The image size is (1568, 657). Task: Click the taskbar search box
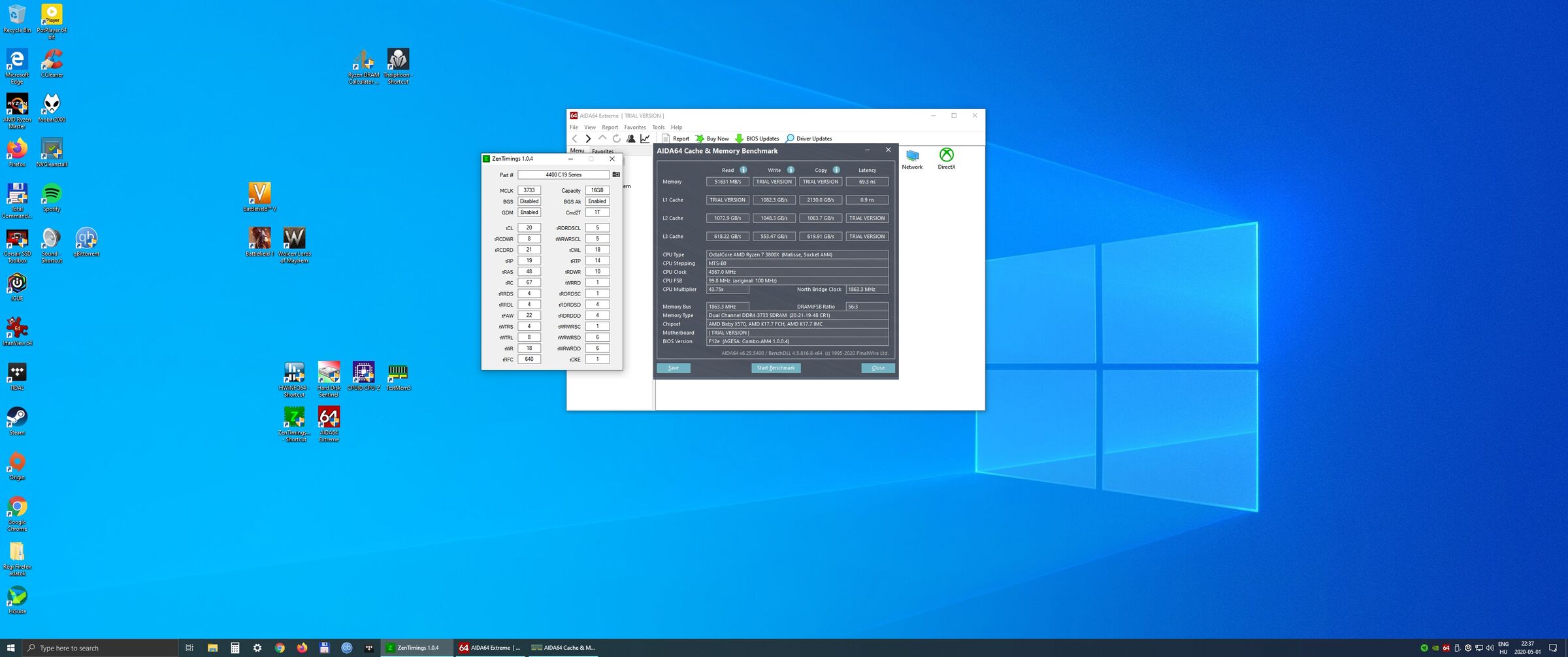[100, 648]
